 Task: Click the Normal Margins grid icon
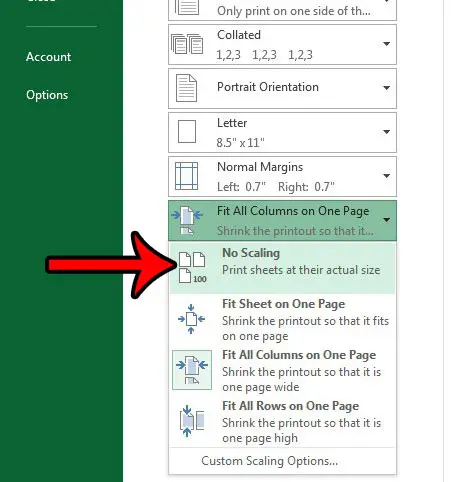click(186, 176)
